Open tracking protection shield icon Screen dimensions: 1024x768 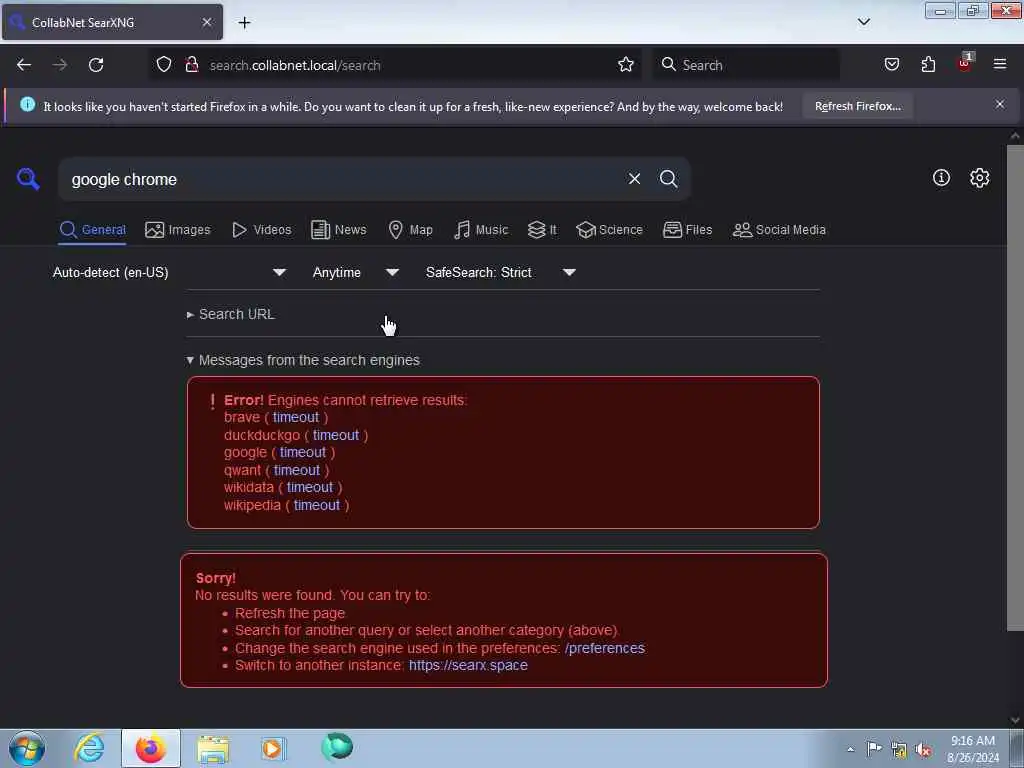[x=163, y=65]
